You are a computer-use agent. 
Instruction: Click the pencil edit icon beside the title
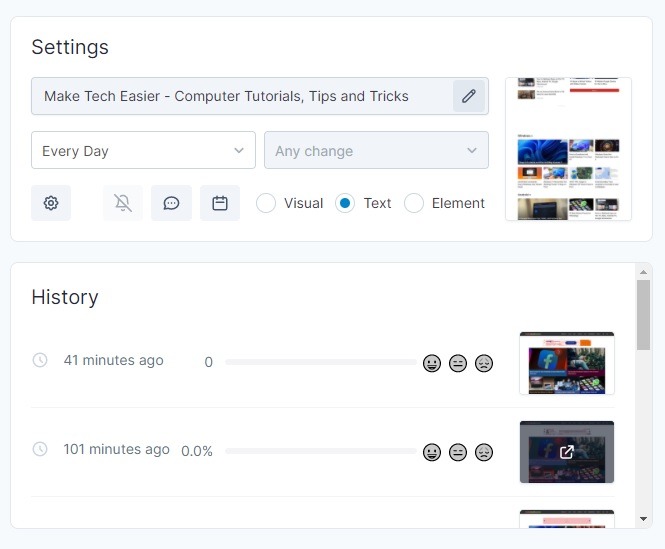point(469,96)
